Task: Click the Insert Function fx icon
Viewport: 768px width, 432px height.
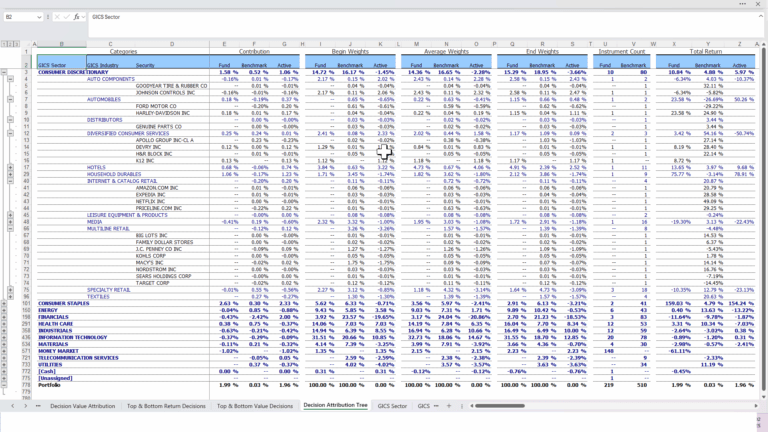Action: [x=76, y=17]
